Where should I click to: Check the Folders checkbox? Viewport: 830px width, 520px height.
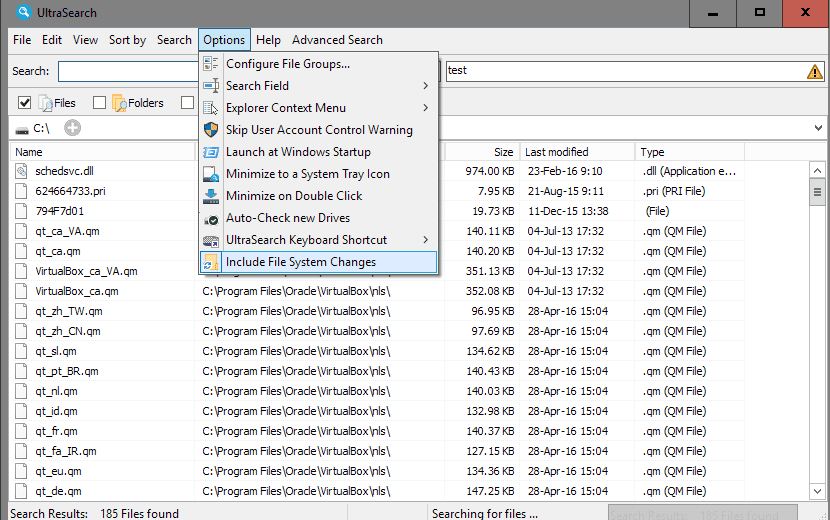click(99, 103)
